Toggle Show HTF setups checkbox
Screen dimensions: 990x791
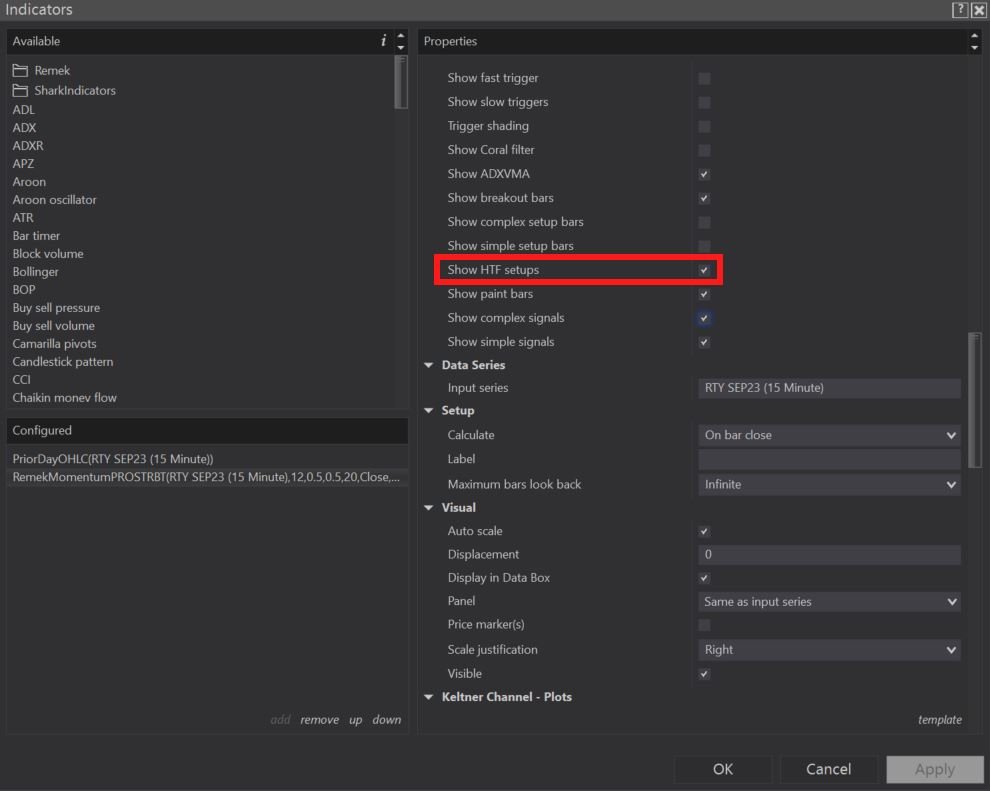pyautogui.click(x=704, y=270)
